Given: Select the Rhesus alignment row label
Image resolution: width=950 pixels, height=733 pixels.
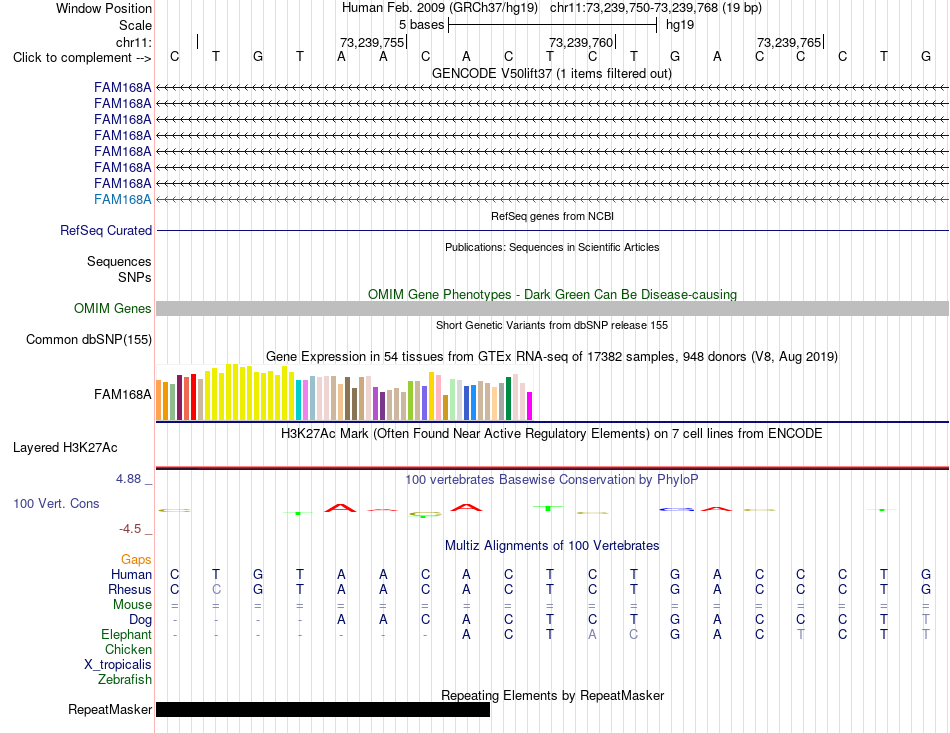Looking at the screenshot, I should [130, 589].
